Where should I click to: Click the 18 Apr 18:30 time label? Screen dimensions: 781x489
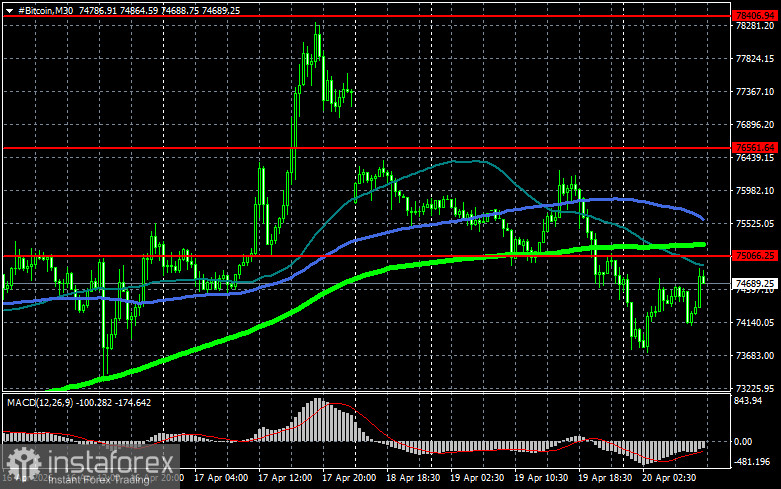click(413, 478)
